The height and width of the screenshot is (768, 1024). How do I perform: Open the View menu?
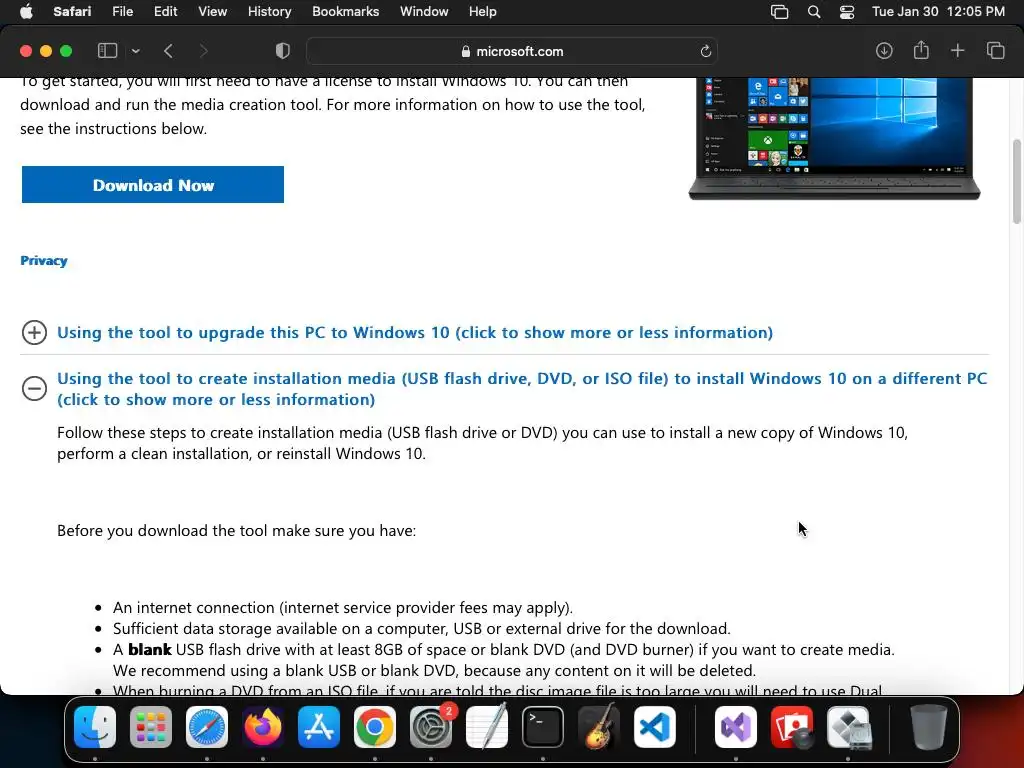click(212, 12)
